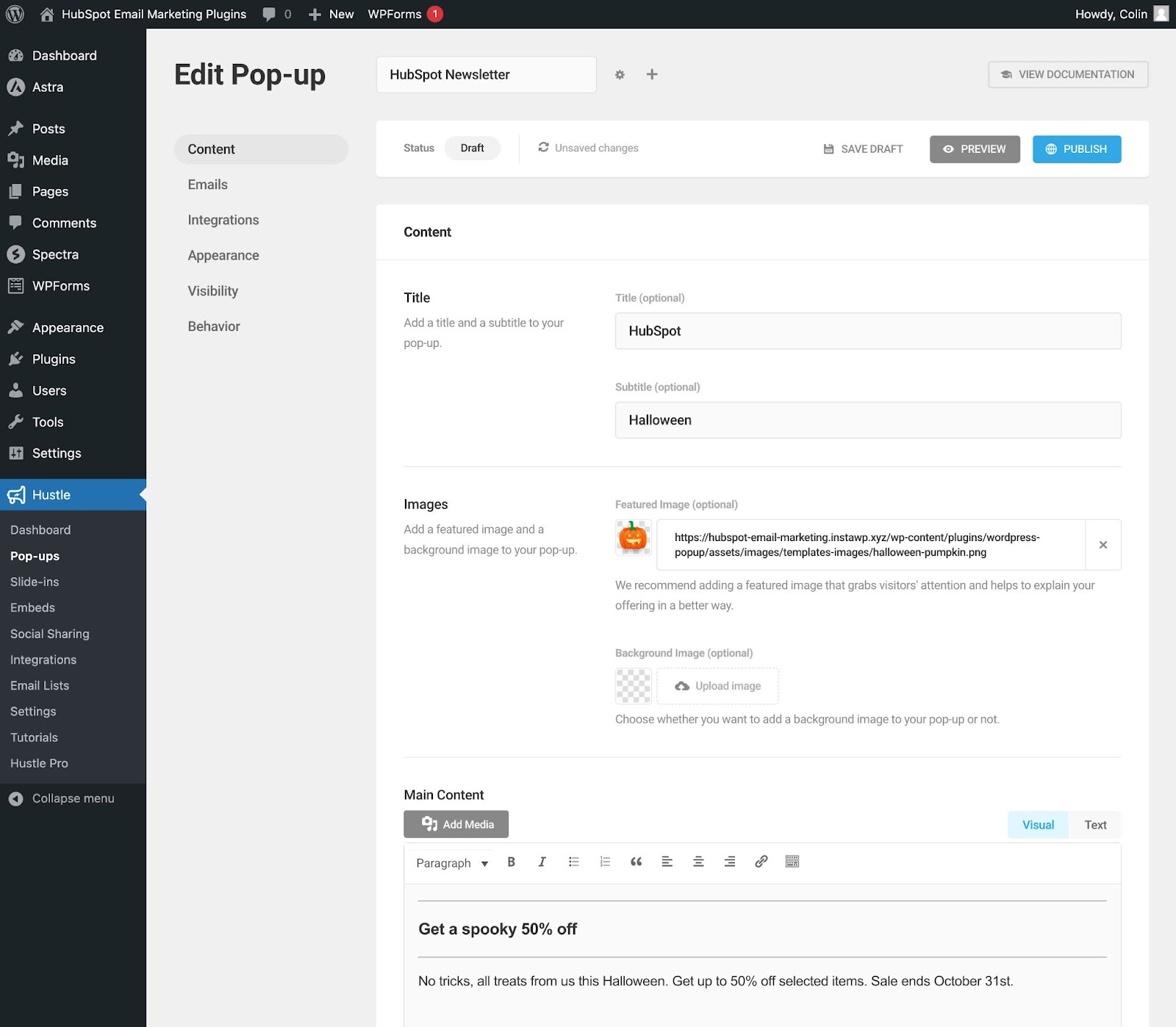Screen dimensions: 1176x1027
Task: Click the Subtitle field containing Halloween
Action: click(868, 420)
